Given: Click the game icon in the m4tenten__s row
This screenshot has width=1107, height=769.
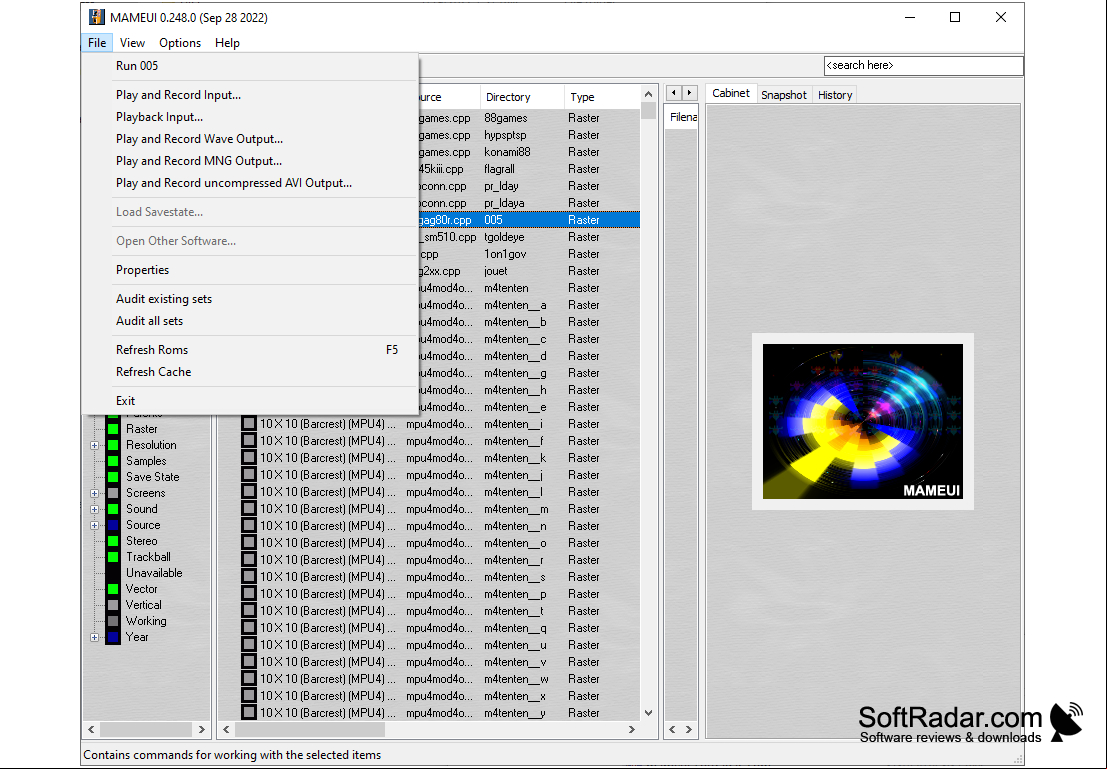Looking at the screenshot, I should tap(249, 576).
